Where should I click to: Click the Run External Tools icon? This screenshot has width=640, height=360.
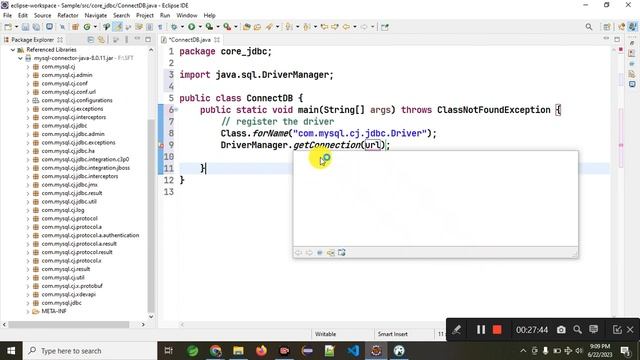(227, 27)
